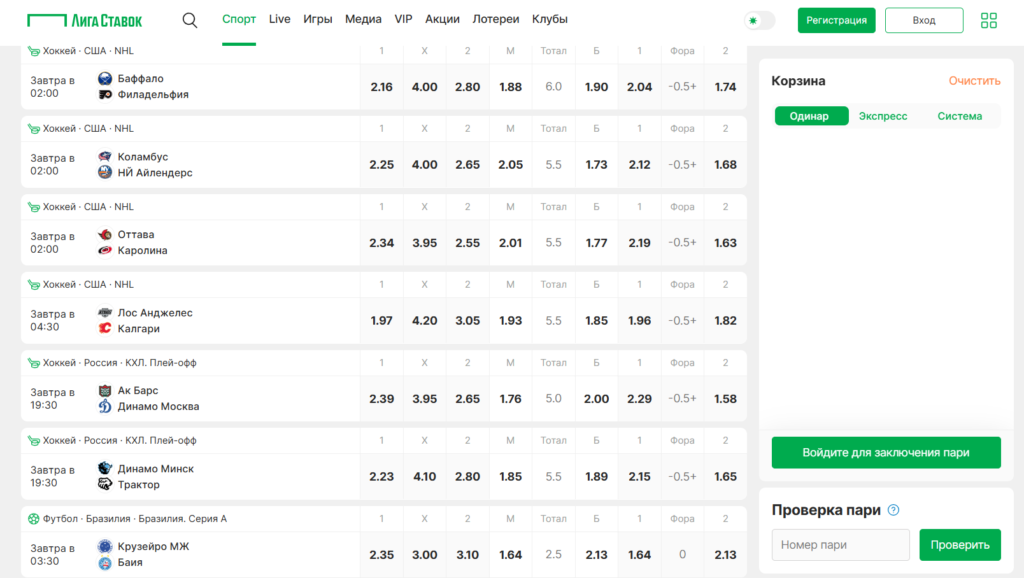Click hockey icon beside Ак Барс match league header
The height and width of the screenshot is (578, 1024).
33,362
